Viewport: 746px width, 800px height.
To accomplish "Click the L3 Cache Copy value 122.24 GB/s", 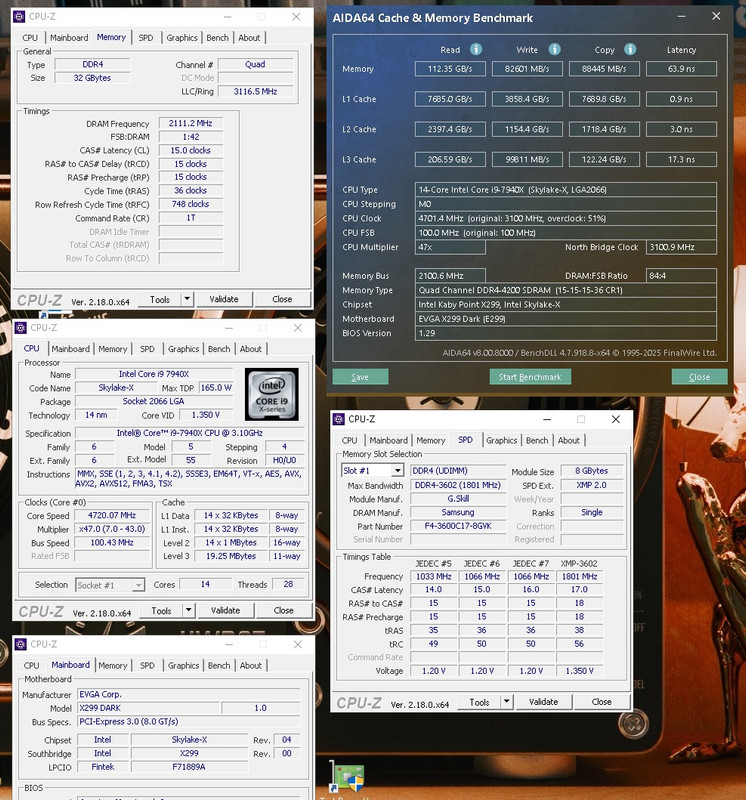I will 604,160.
